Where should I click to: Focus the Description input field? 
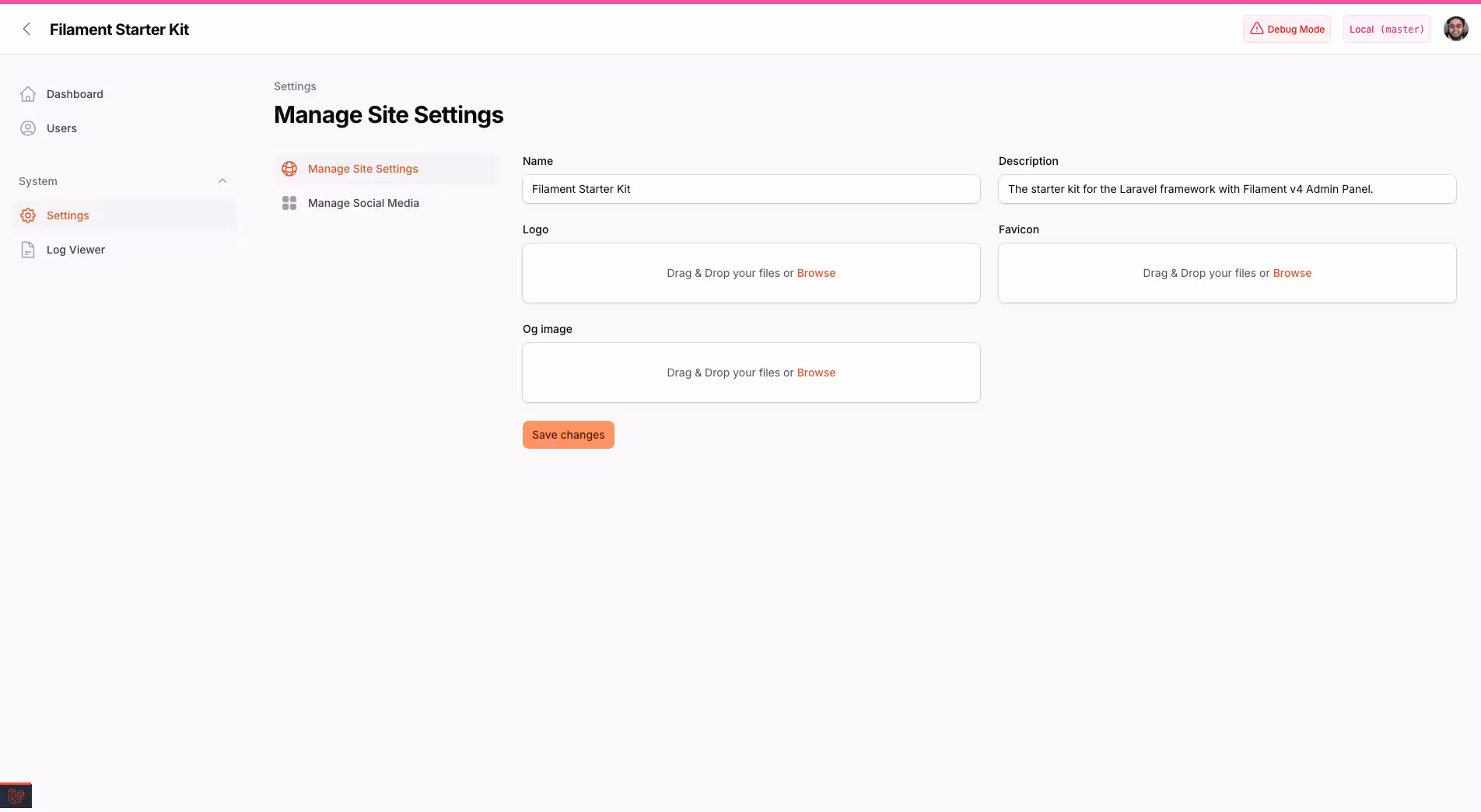pos(1227,189)
